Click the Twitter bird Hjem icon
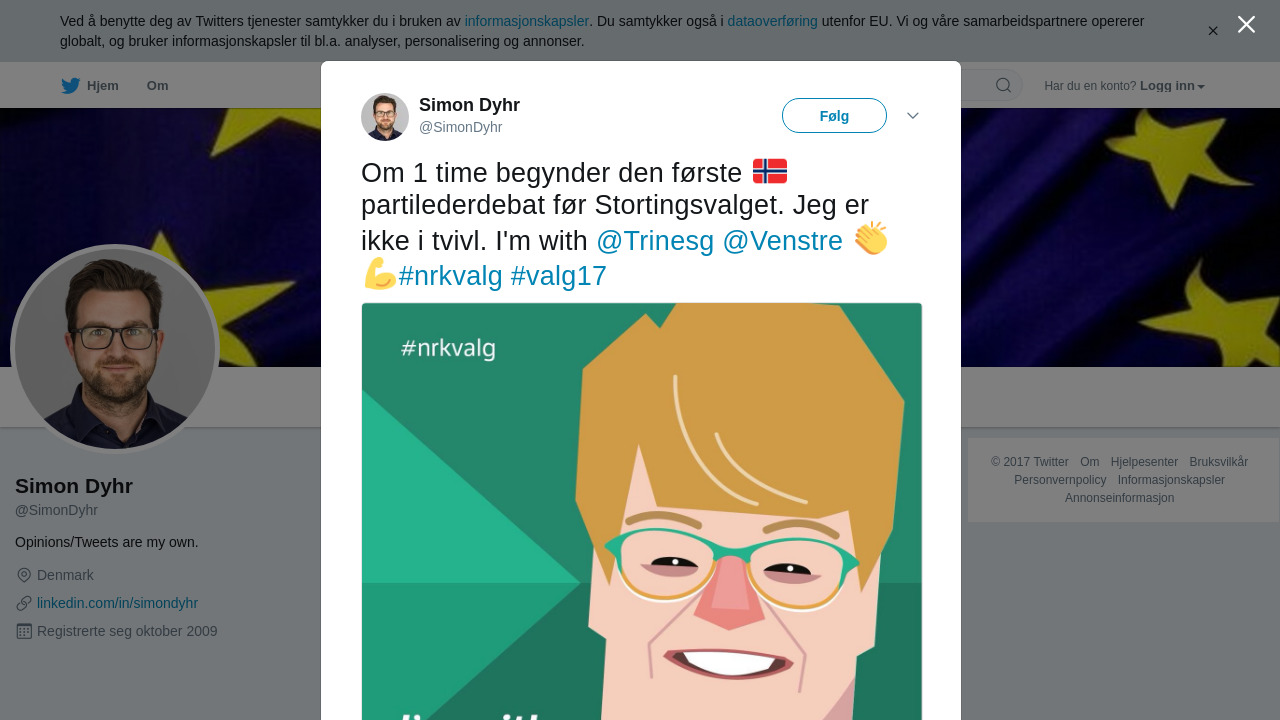The height and width of the screenshot is (720, 1280). click(x=70, y=86)
